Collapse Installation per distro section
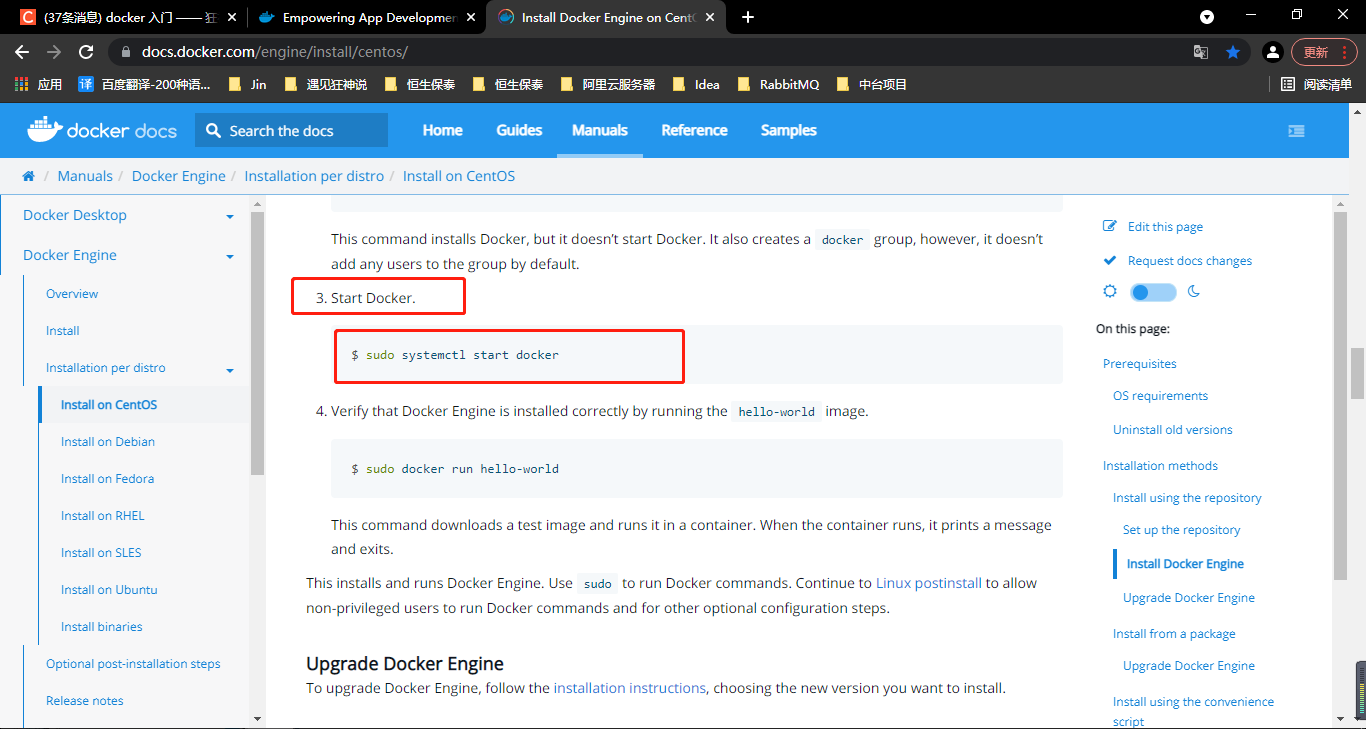Image resolution: width=1366 pixels, height=729 pixels. (x=230, y=369)
